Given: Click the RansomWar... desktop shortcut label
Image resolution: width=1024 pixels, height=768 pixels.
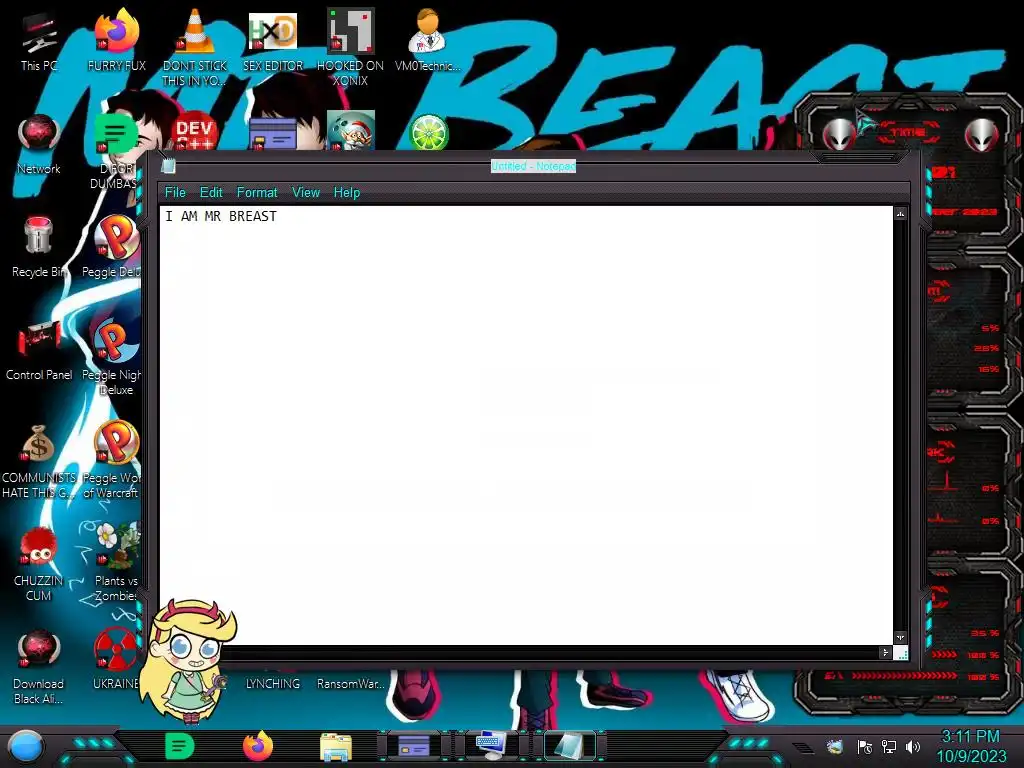Looking at the screenshot, I should (x=351, y=684).
